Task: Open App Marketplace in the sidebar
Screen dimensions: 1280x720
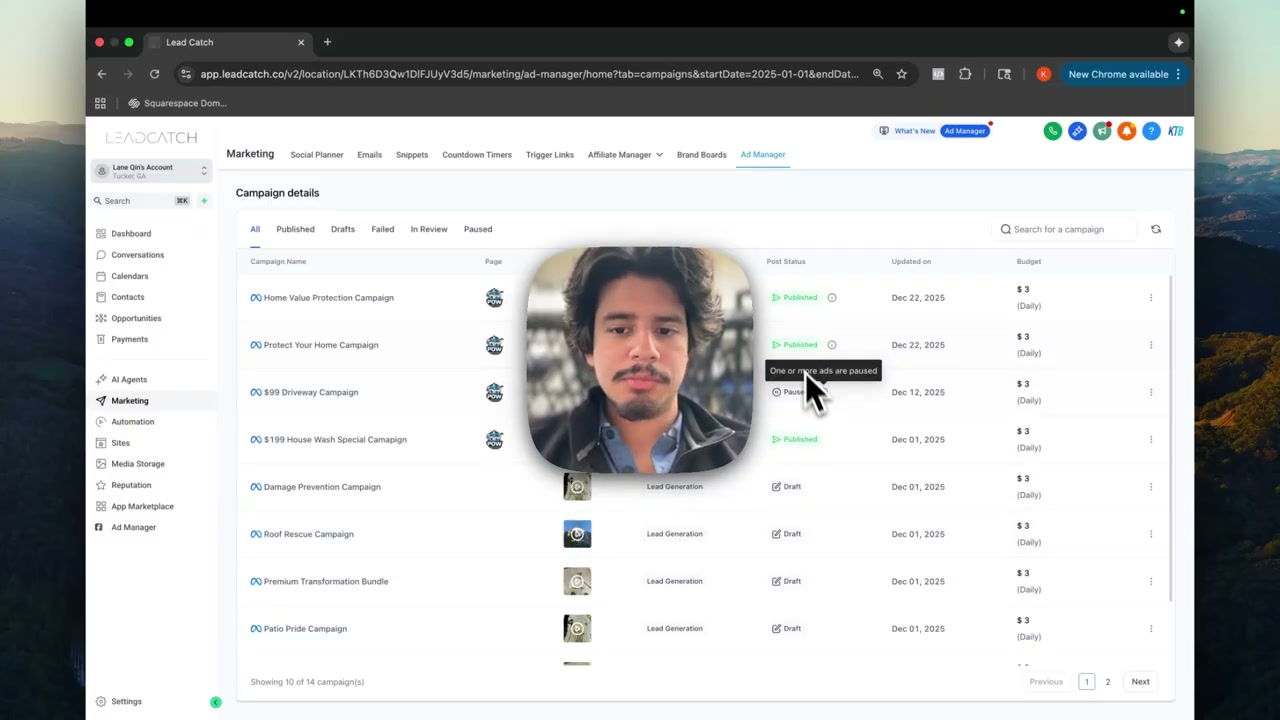Action: 142,506
